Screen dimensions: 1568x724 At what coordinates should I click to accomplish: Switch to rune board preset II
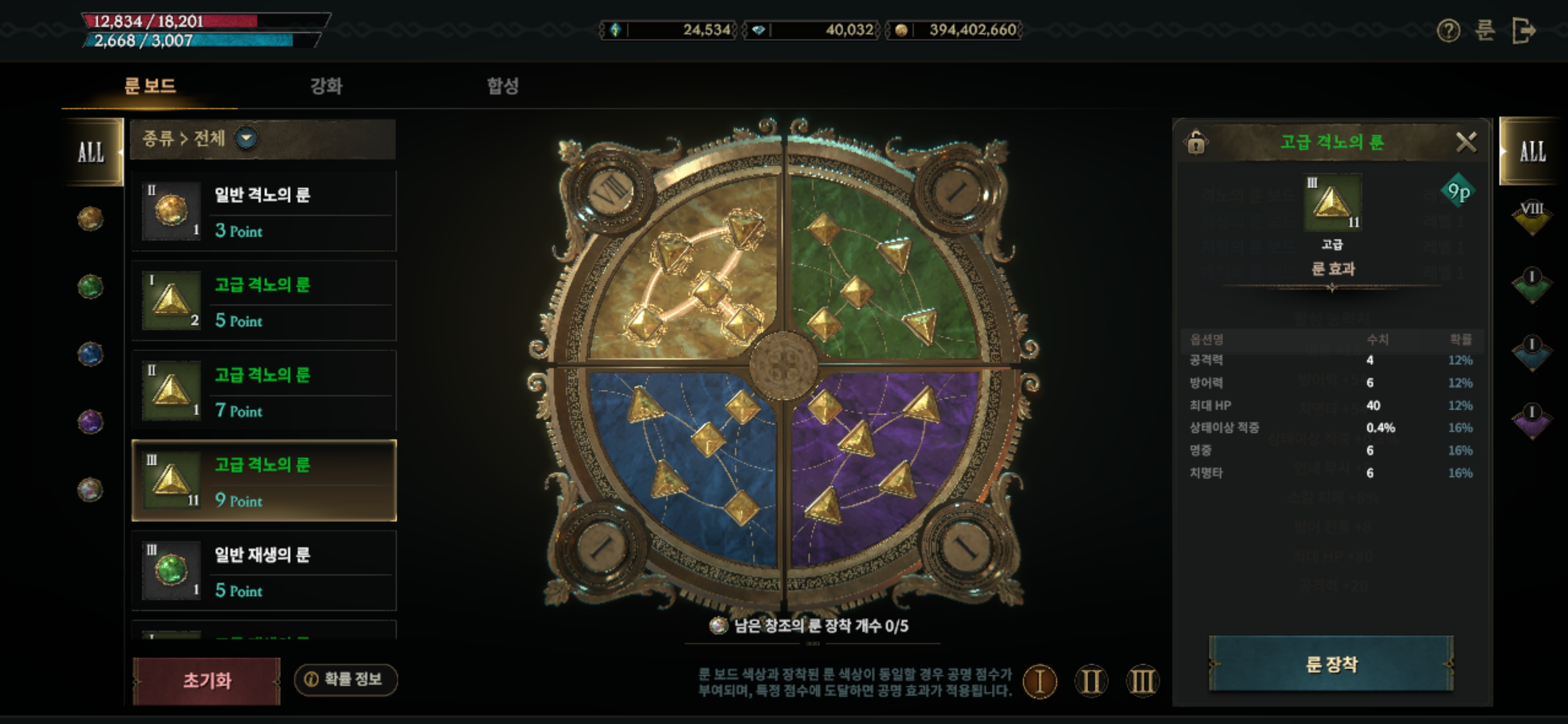tap(1091, 681)
